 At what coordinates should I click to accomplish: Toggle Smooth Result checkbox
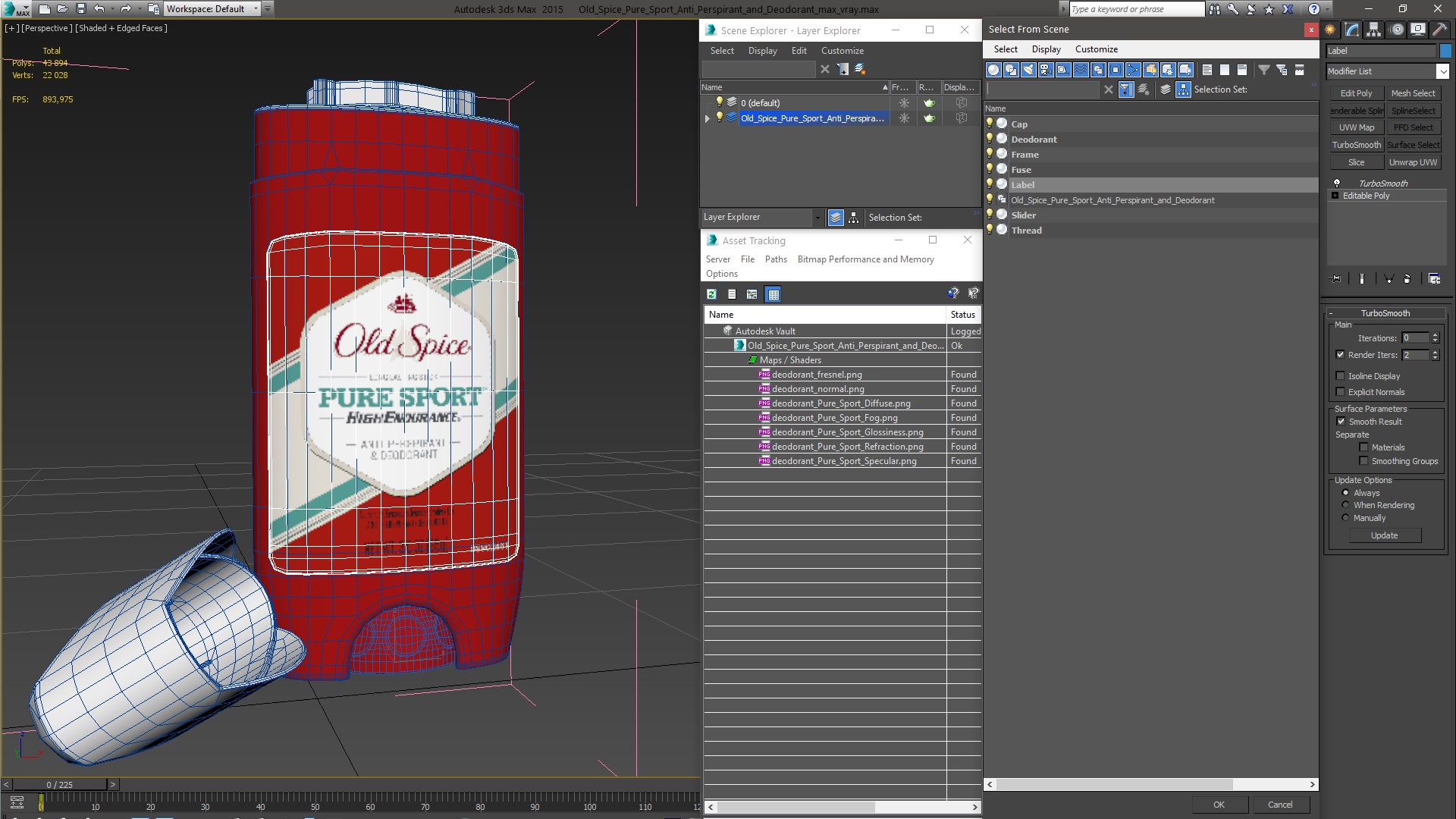pos(1341,422)
